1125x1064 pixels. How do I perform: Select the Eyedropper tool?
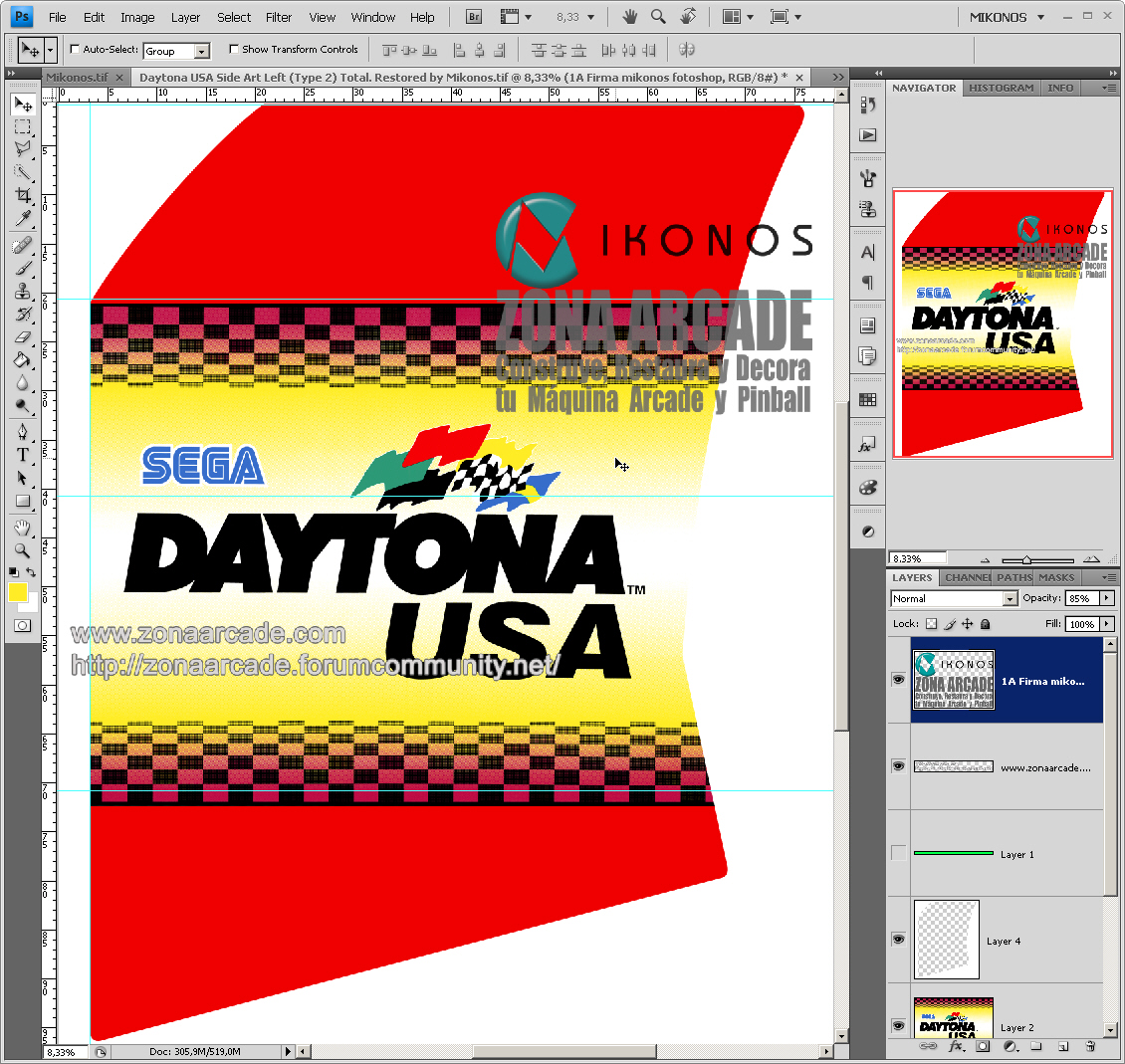coord(23,218)
